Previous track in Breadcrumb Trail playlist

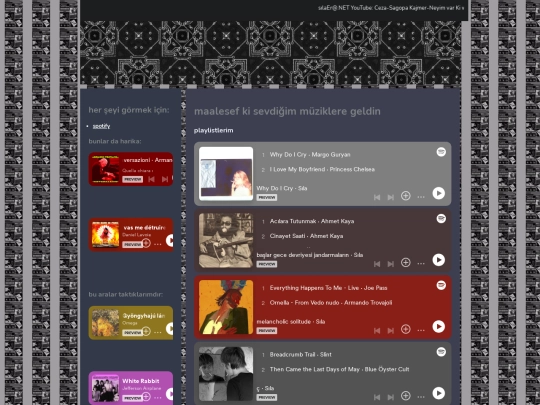[x=377, y=397]
